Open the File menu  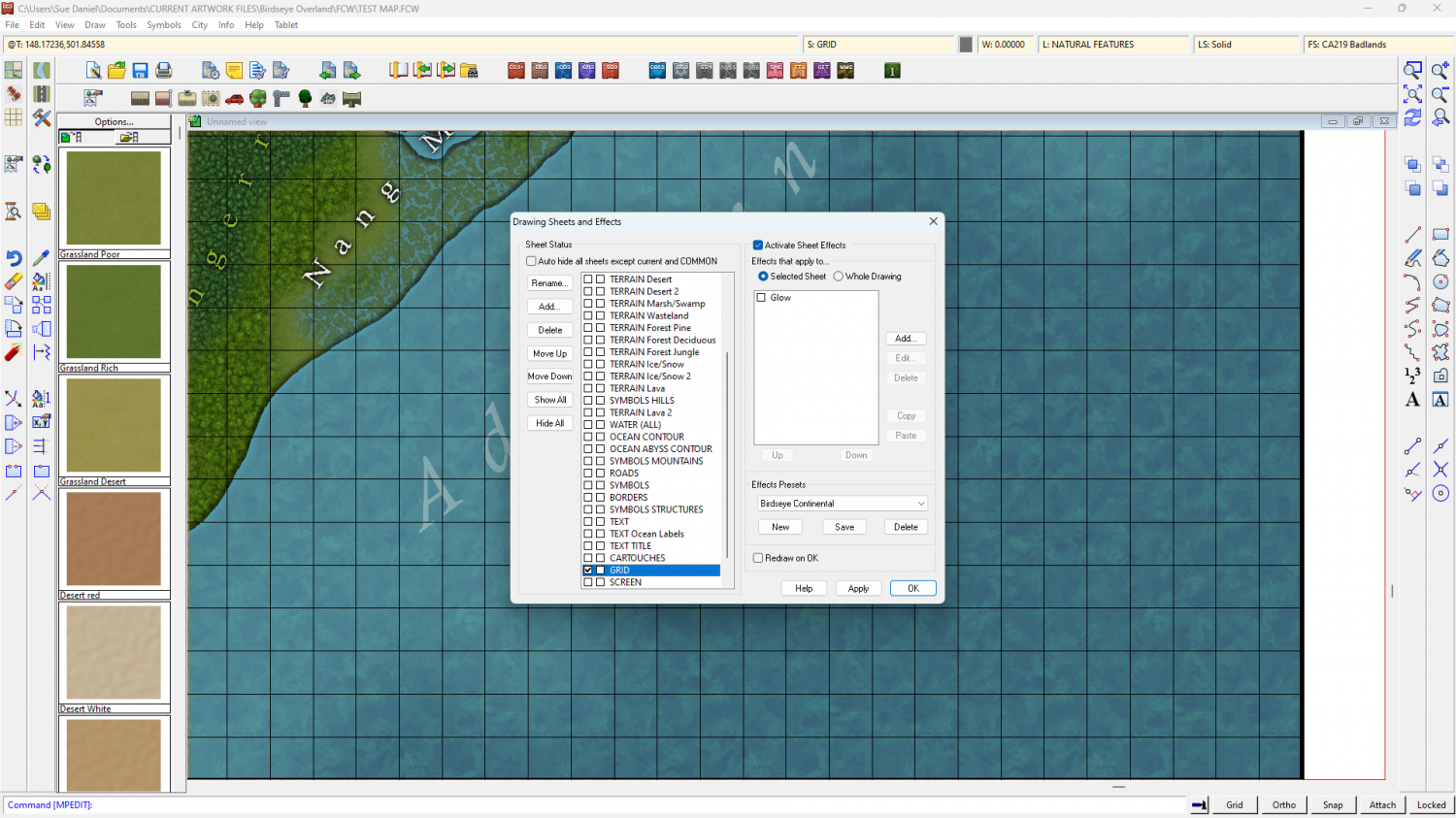(13, 25)
